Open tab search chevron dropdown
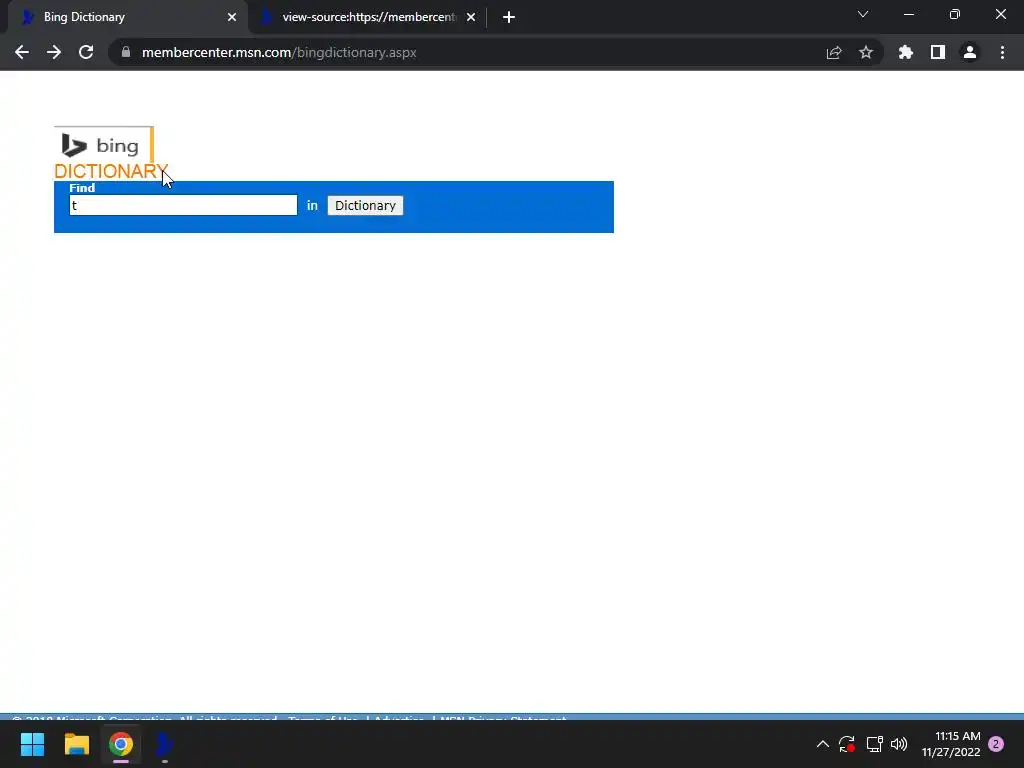The width and height of the screenshot is (1024, 768). [863, 14]
